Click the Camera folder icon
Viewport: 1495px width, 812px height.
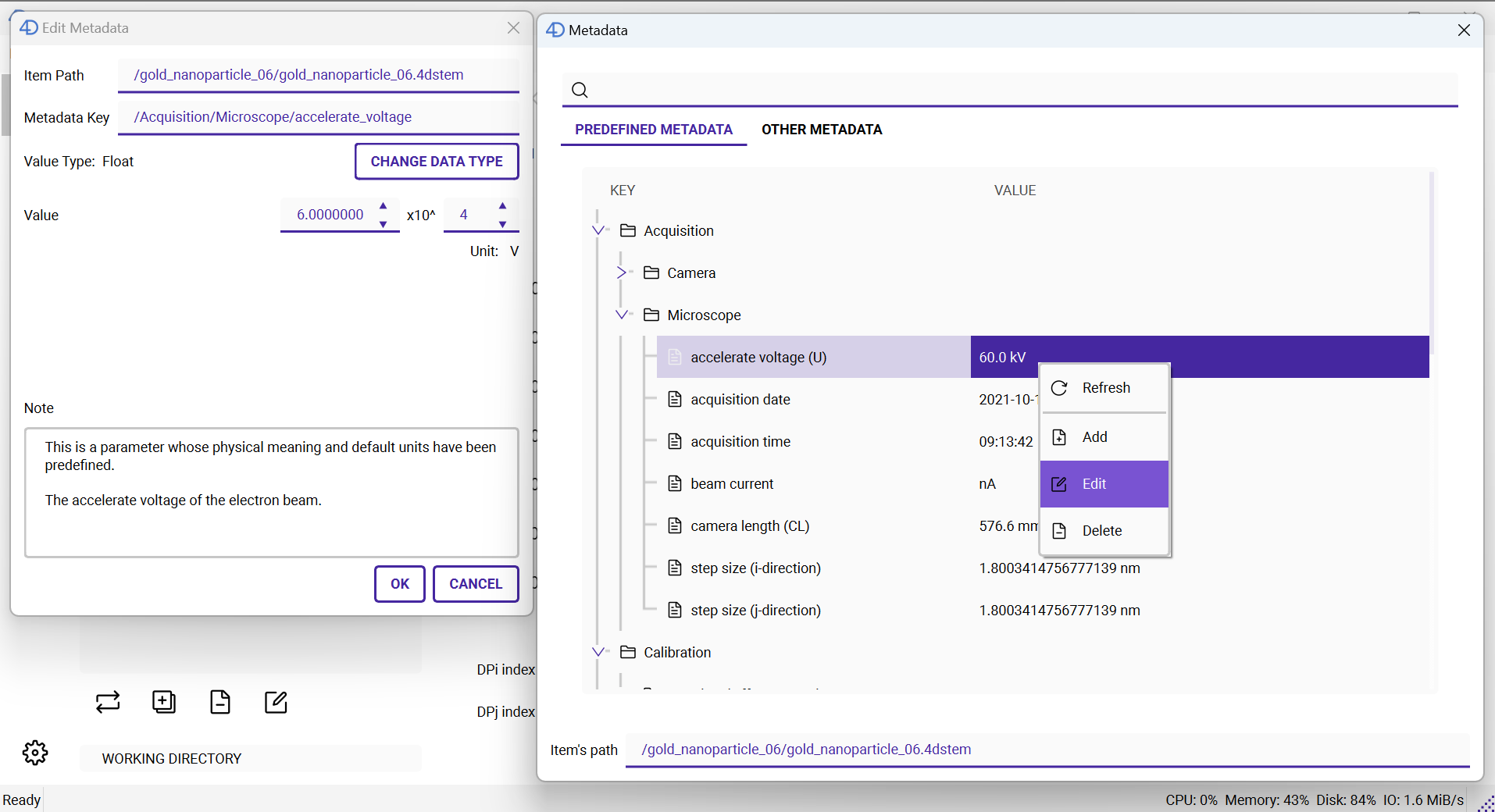pos(651,272)
